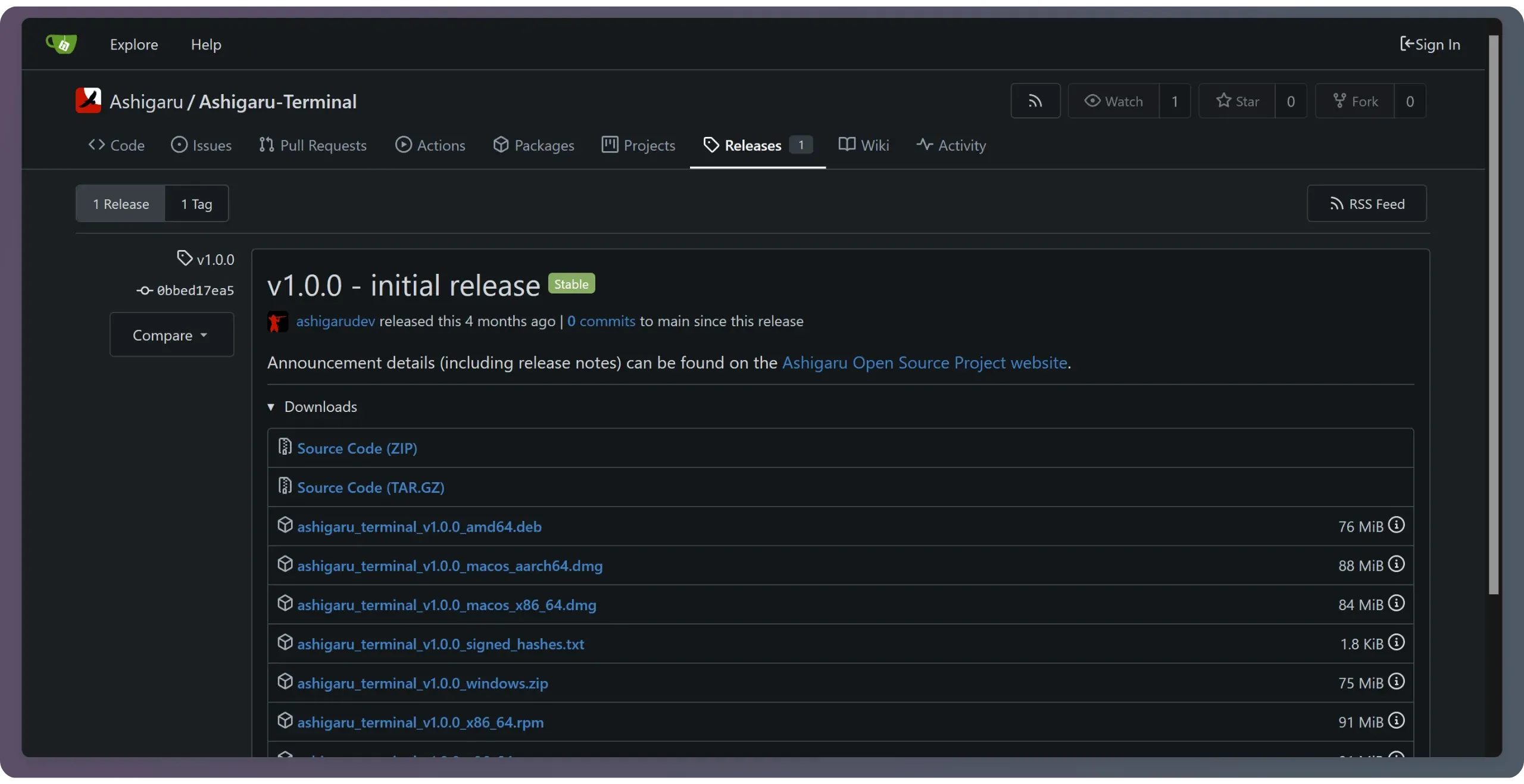Screen dimensions: 1524x784
Task: Click the Ashigaru repository avatar icon
Action: click(x=88, y=101)
